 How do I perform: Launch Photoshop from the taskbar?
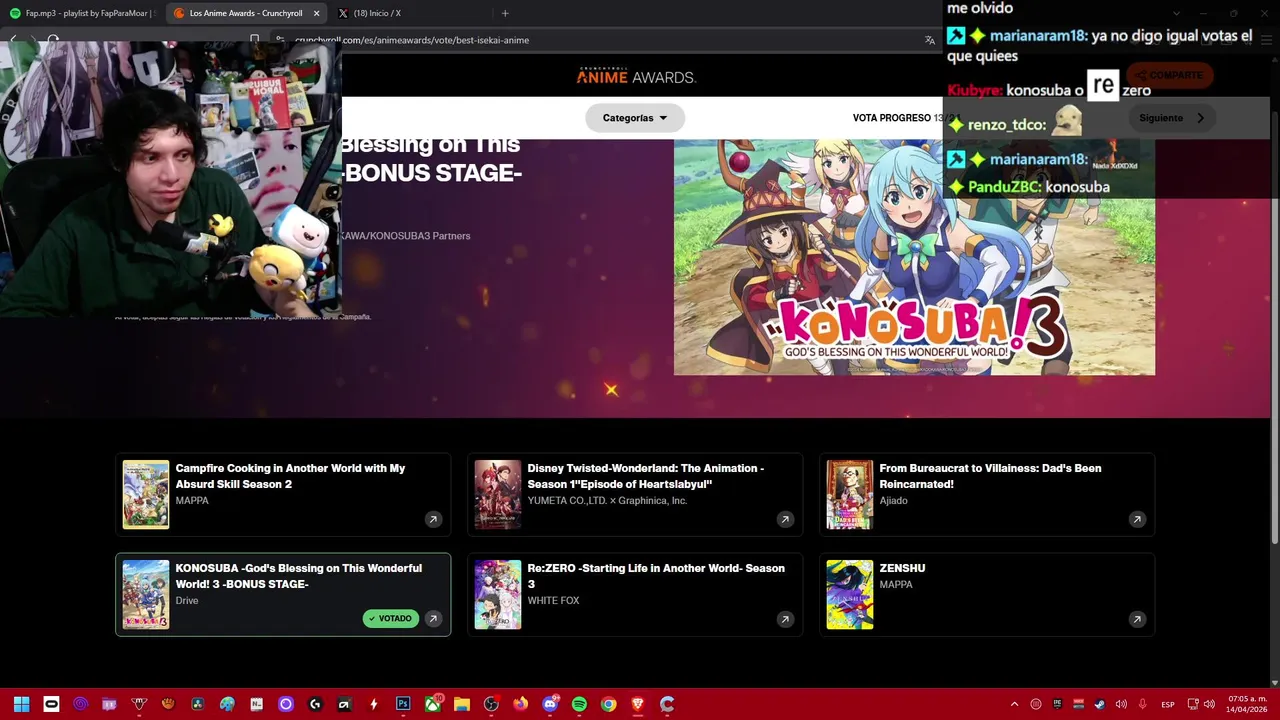(x=403, y=704)
